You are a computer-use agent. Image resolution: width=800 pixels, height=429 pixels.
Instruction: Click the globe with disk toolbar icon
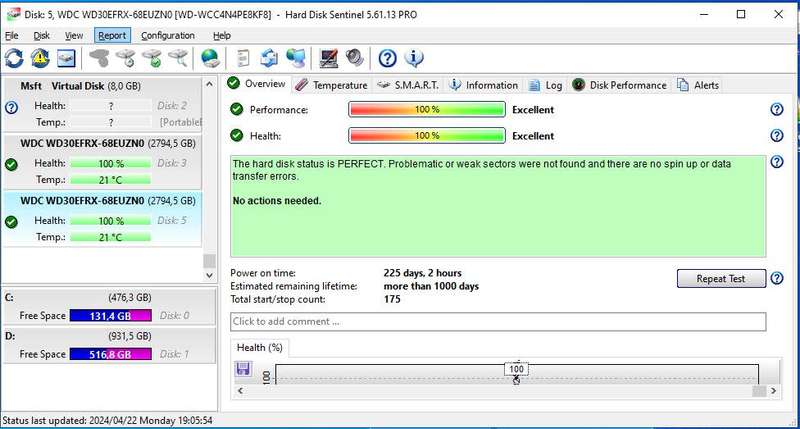tap(210, 58)
